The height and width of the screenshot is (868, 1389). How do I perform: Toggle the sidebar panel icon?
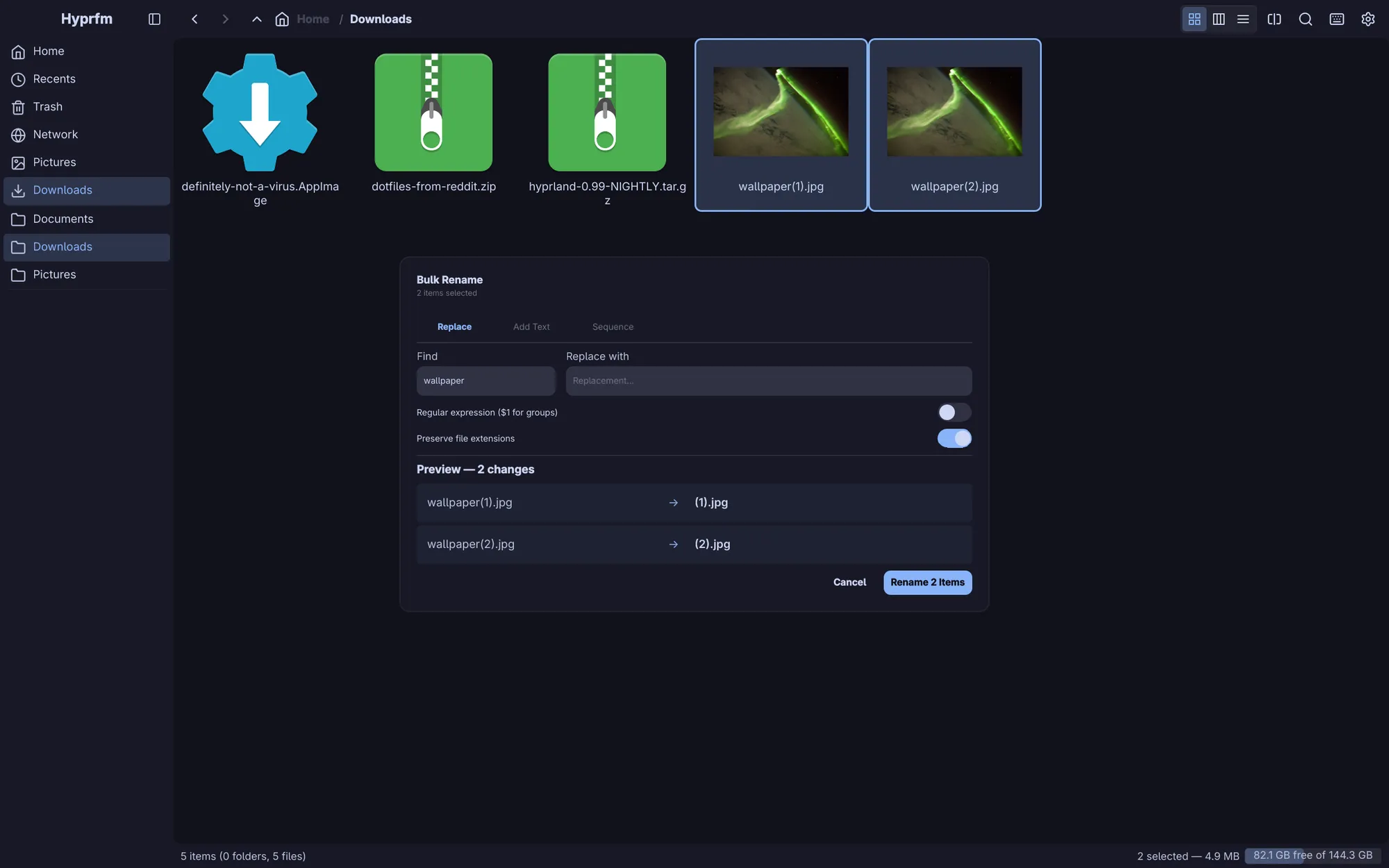[154, 19]
